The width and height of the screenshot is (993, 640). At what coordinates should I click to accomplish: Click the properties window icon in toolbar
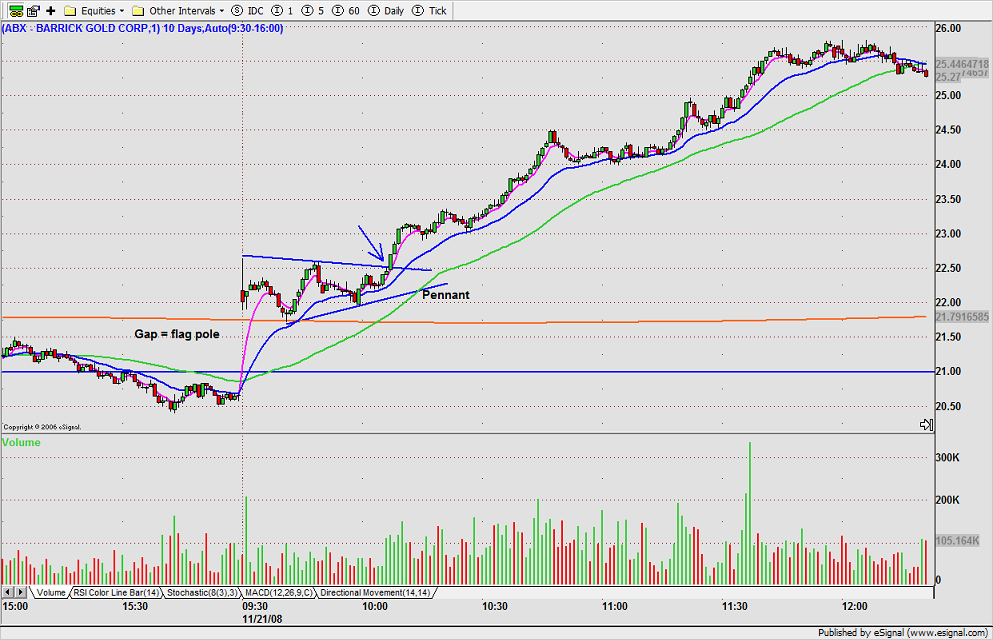[x=34, y=10]
